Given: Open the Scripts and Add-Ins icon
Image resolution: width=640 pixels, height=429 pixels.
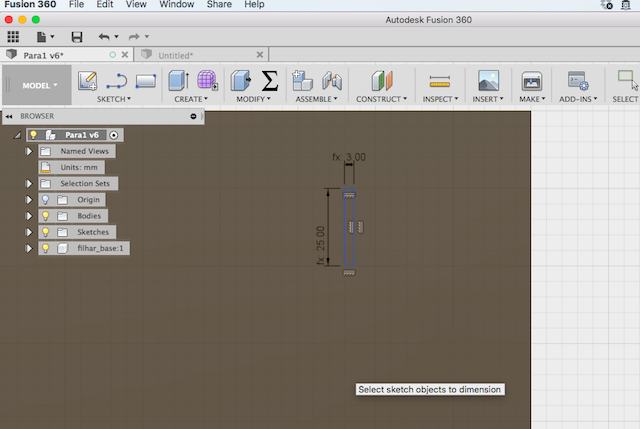Looking at the screenshot, I should [578, 80].
